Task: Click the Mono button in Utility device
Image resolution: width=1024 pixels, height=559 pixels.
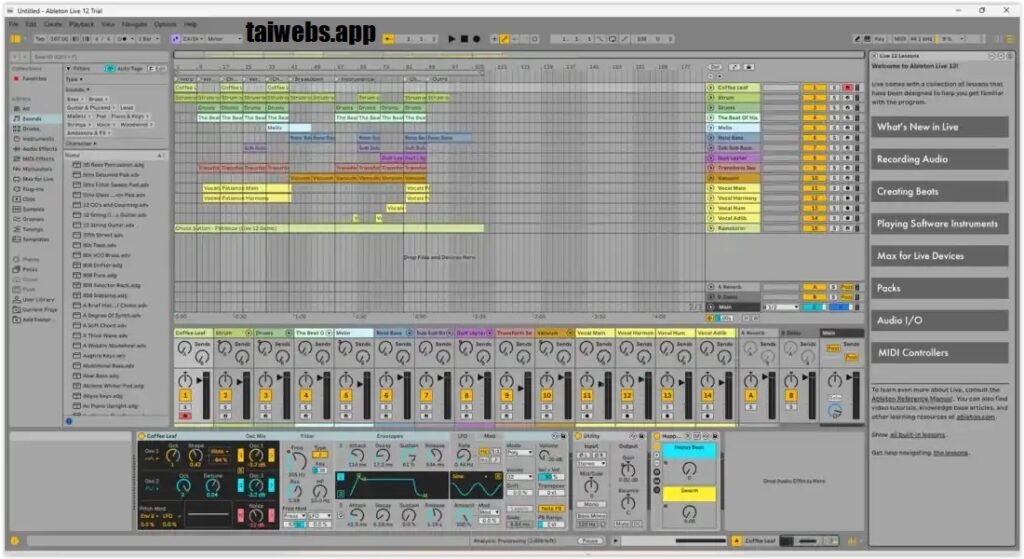Action: tap(591, 505)
